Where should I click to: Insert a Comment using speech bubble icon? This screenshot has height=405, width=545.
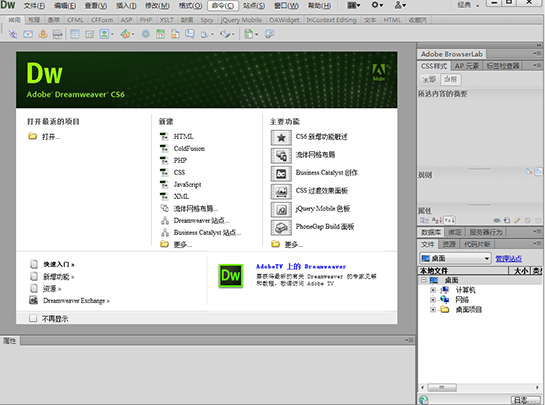pos(189,34)
